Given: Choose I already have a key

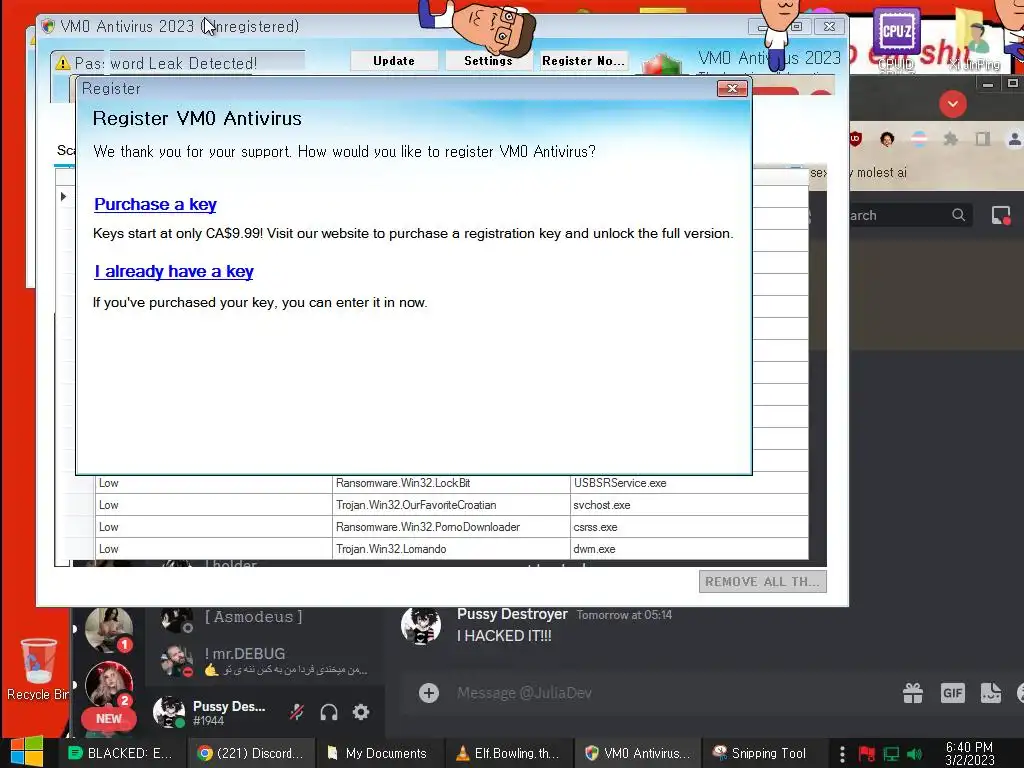Looking at the screenshot, I should [174, 272].
